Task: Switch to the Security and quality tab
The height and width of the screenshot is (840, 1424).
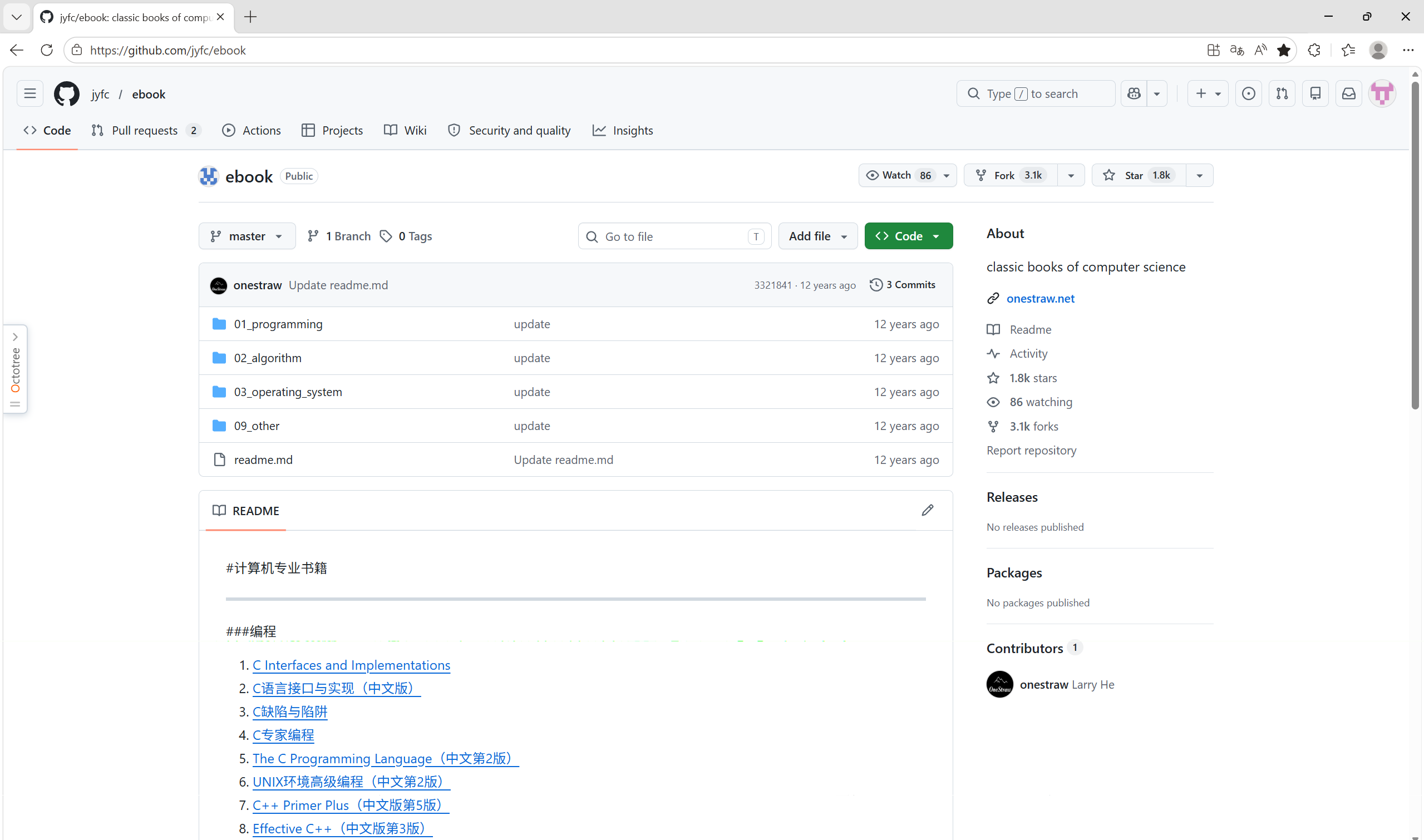Action: 509,131
